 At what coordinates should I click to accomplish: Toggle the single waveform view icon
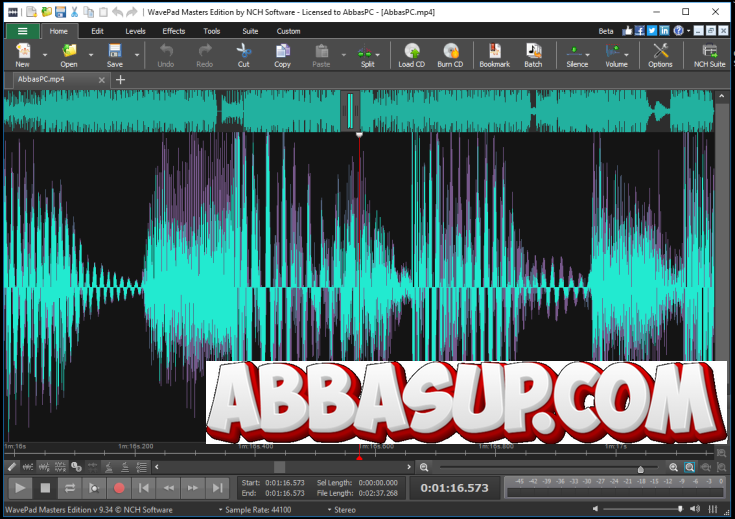tap(28, 466)
